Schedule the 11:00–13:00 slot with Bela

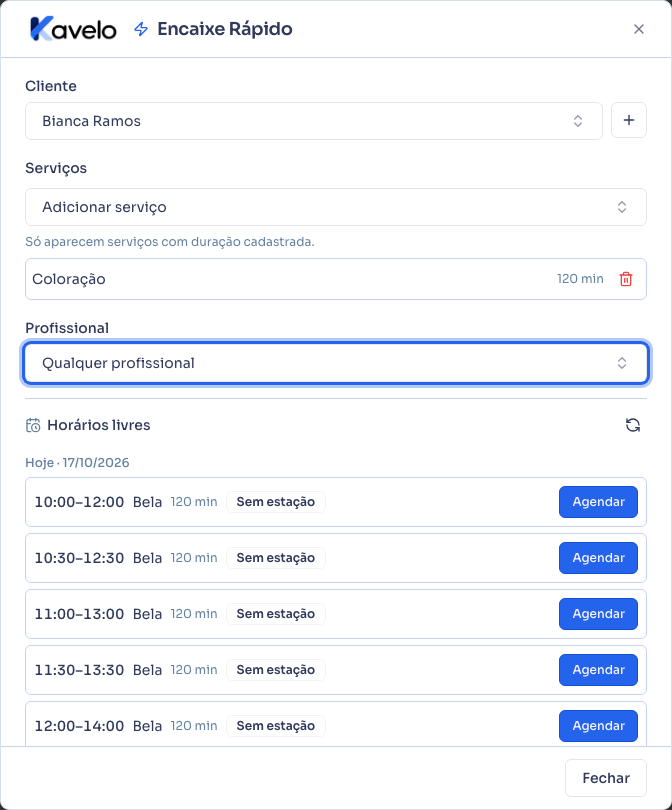[598, 614]
